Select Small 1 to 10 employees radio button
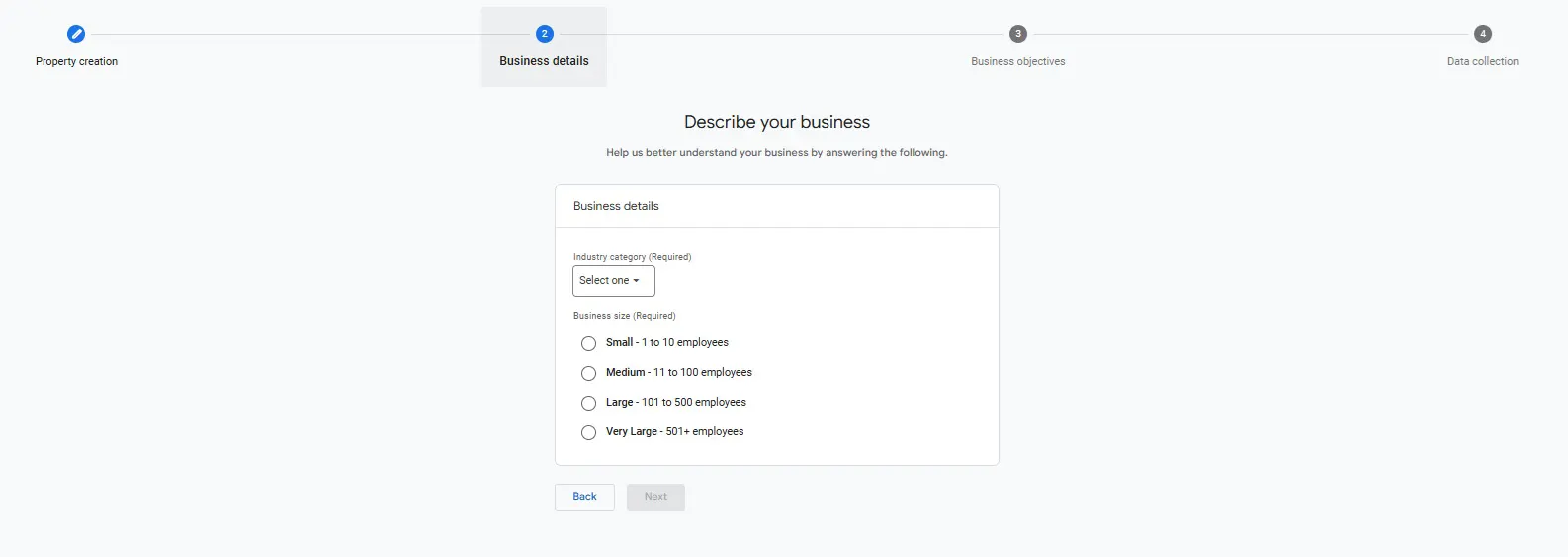This screenshot has height=557, width=1568. [588, 343]
